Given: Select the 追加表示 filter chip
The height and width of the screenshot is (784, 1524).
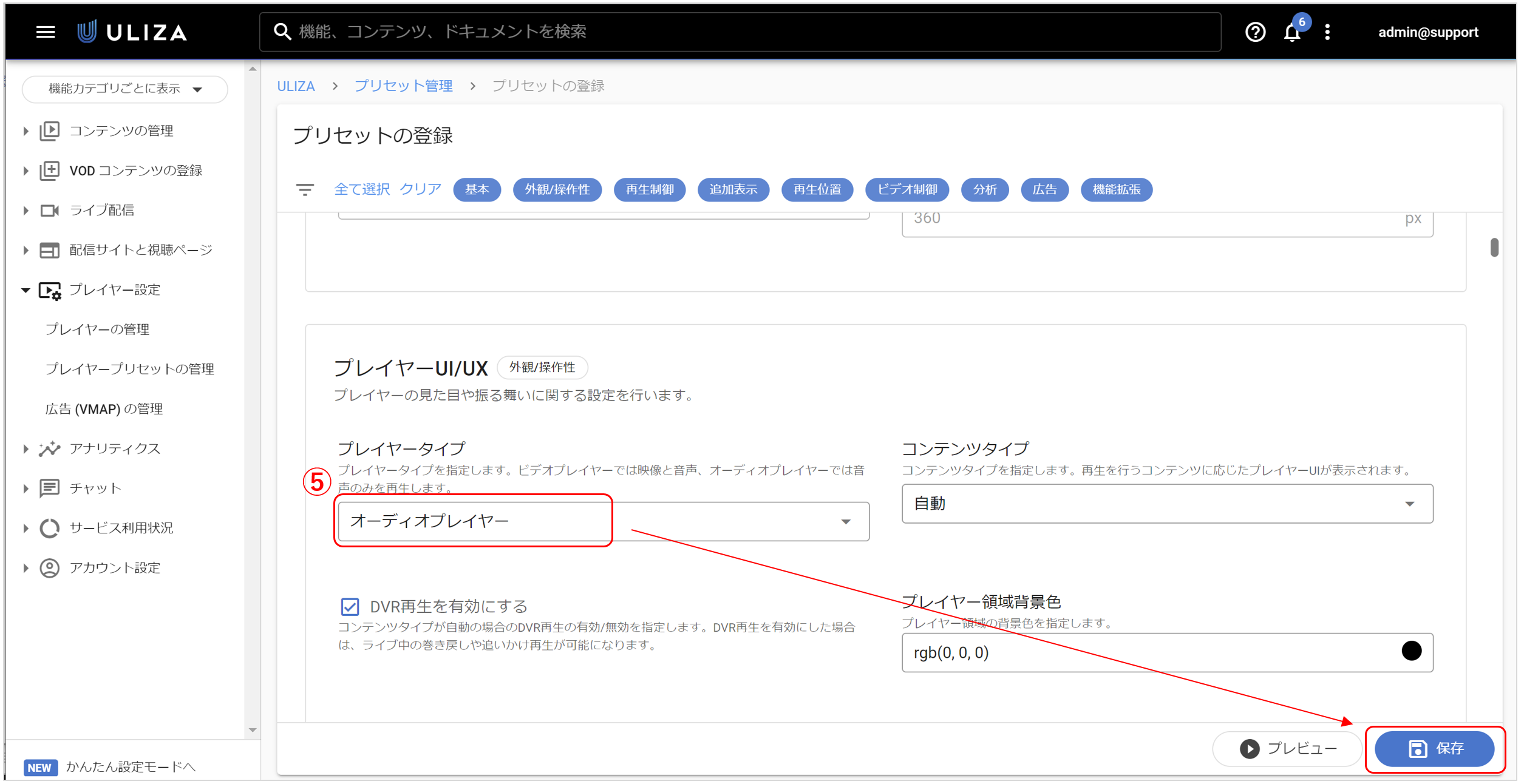Looking at the screenshot, I should point(733,190).
